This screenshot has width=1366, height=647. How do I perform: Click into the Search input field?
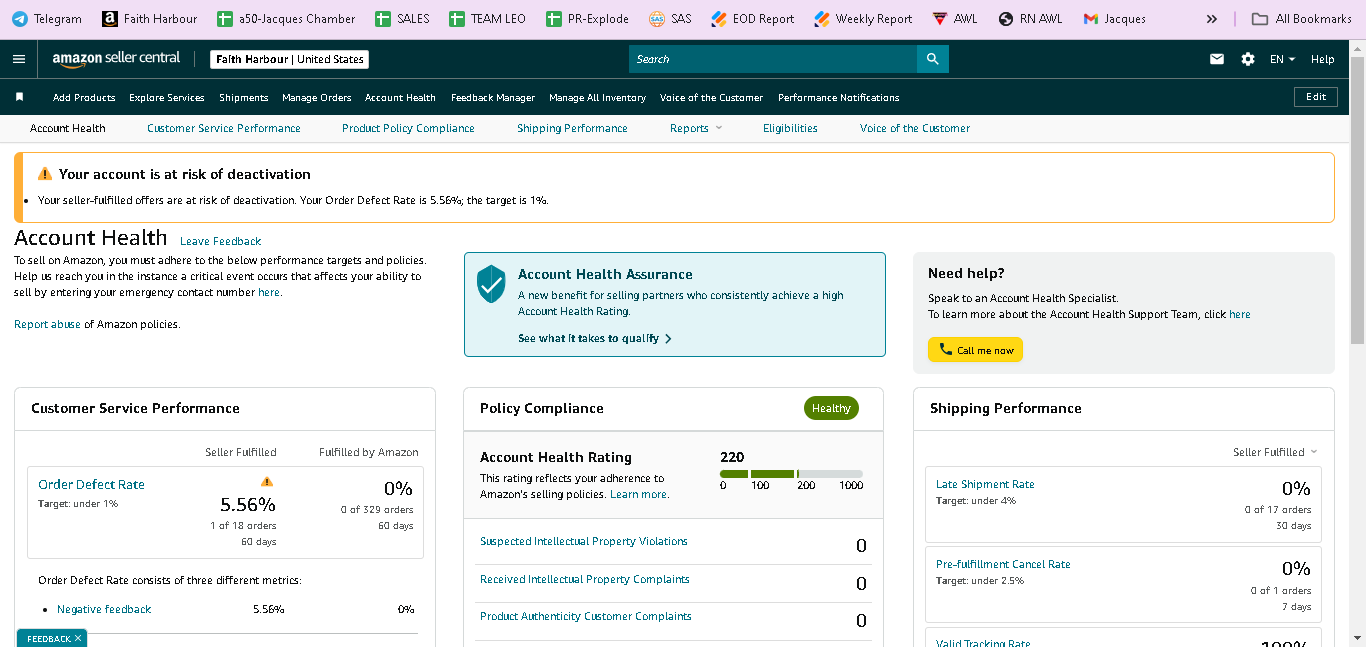[x=773, y=59]
